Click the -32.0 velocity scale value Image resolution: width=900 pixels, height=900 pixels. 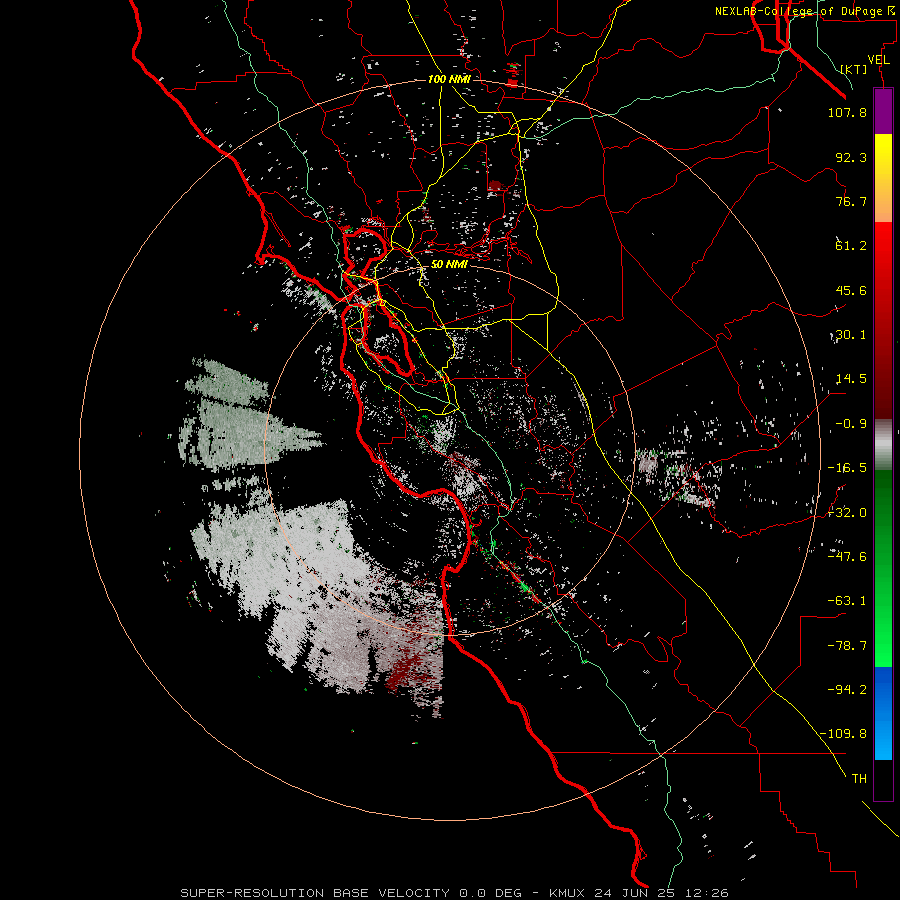pyautogui.click(x=847, y=513)
